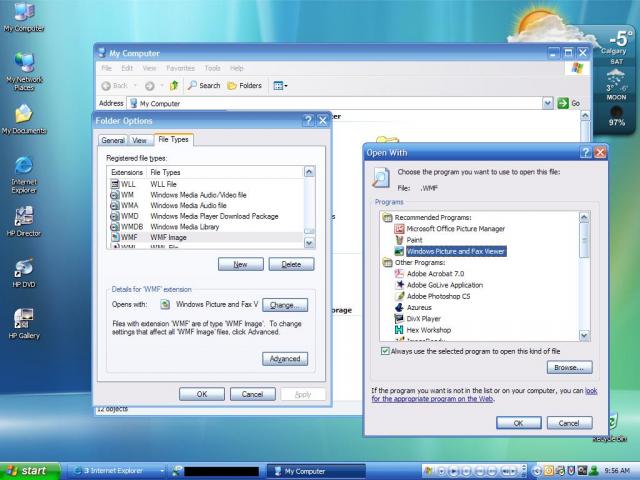Toggle Always use the selected program checkbox
This screenshot has height=480, width=640.
(385, 351)
